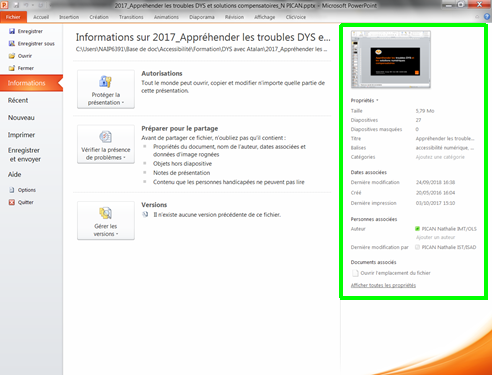The width and height of the screenshot is (492, 375).
Task: Open the Affichage ribbon tab
Action: [265, 17]
